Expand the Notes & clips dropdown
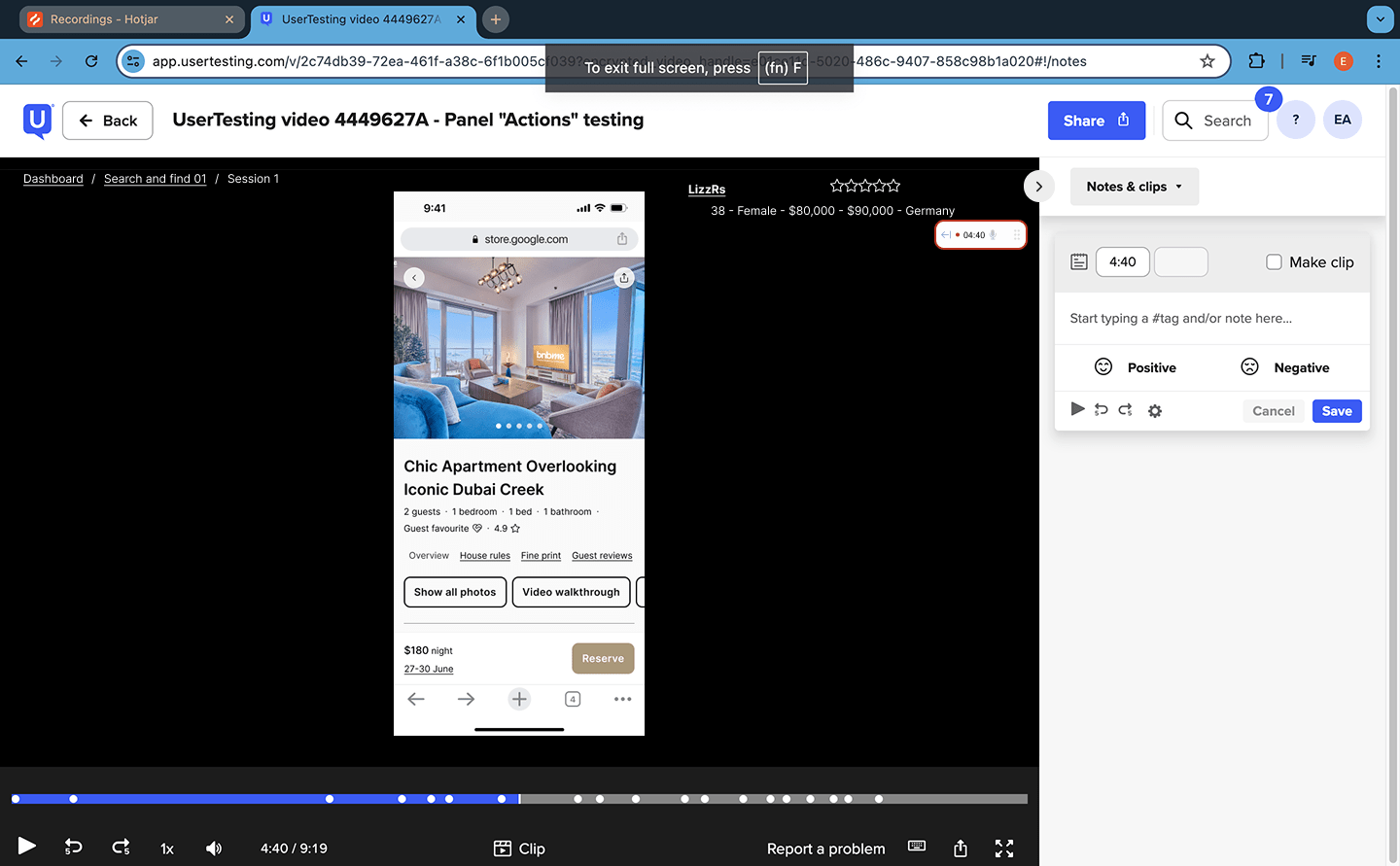This screenshot has width=1400, height=866. (x=1134, y=187)
